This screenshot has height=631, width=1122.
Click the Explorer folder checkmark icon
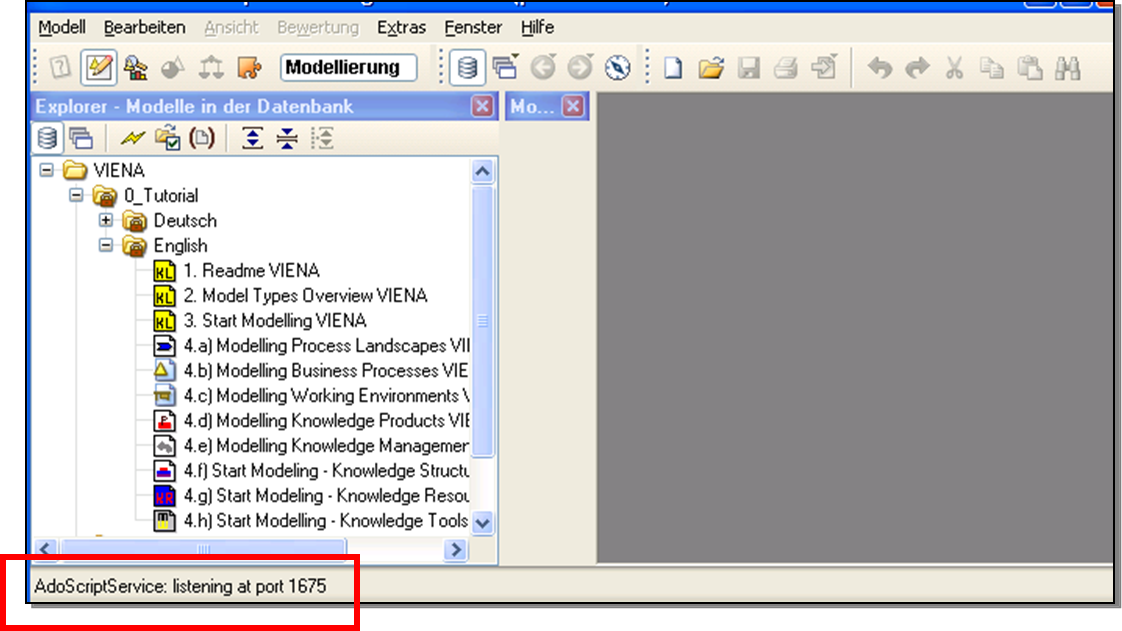(168, 137)
